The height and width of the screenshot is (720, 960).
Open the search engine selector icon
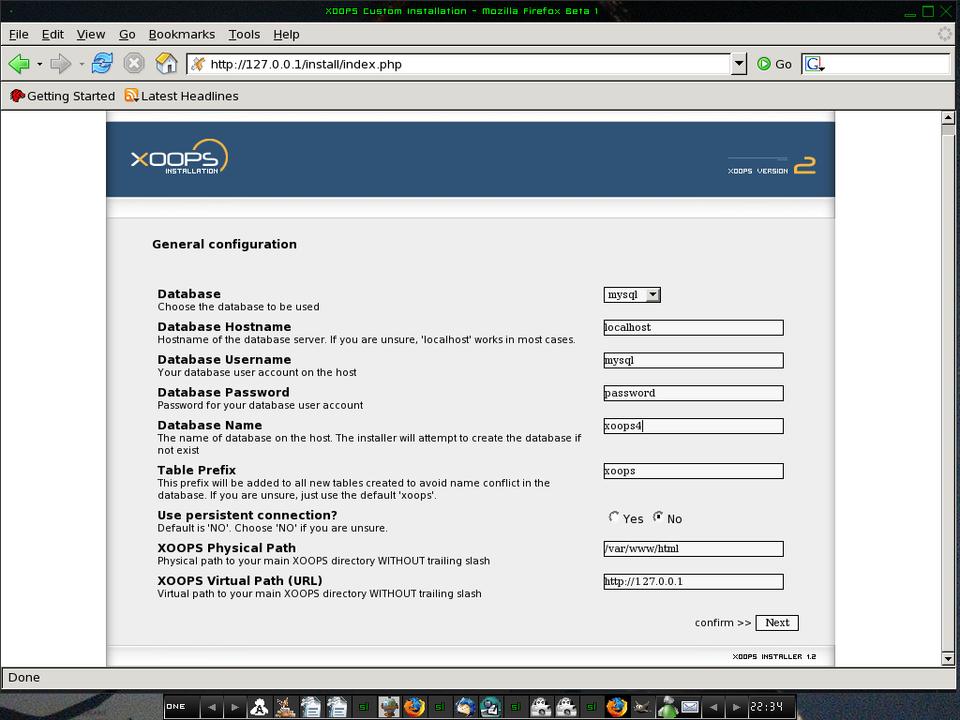tap(814, 64)
